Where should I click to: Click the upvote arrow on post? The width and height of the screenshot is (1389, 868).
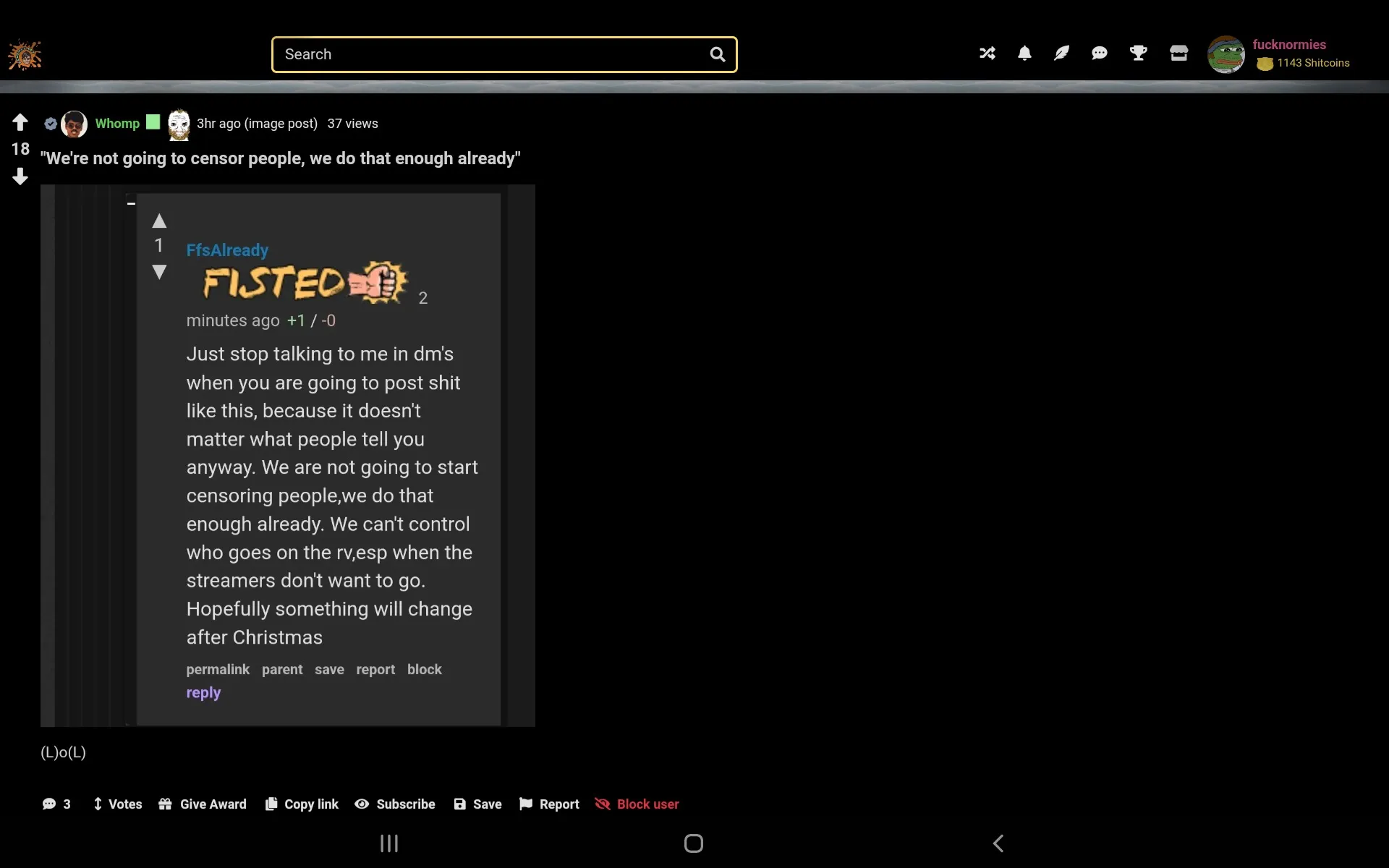[19, 121]
